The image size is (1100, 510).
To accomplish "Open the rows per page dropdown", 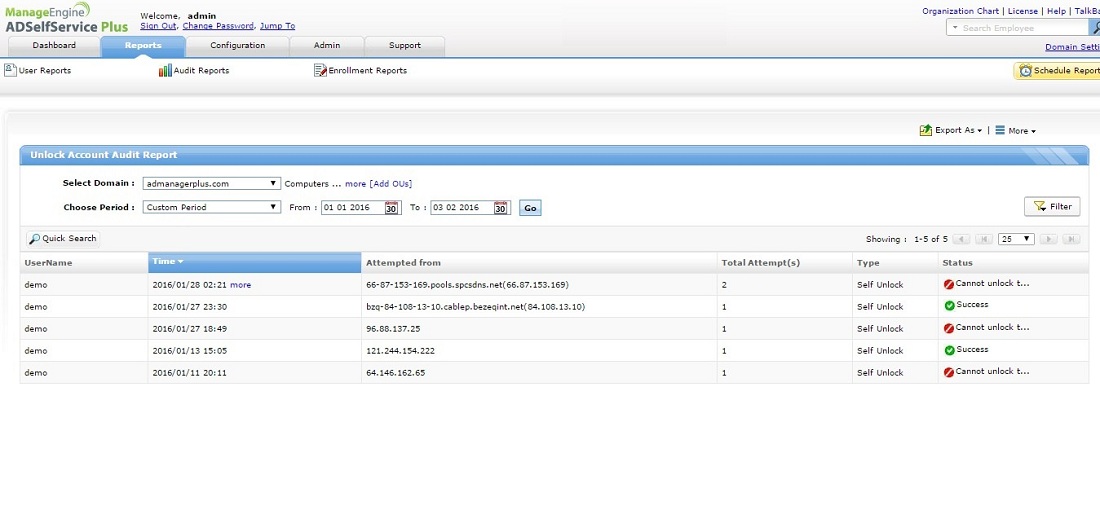I will click(x=1017, y=239).
